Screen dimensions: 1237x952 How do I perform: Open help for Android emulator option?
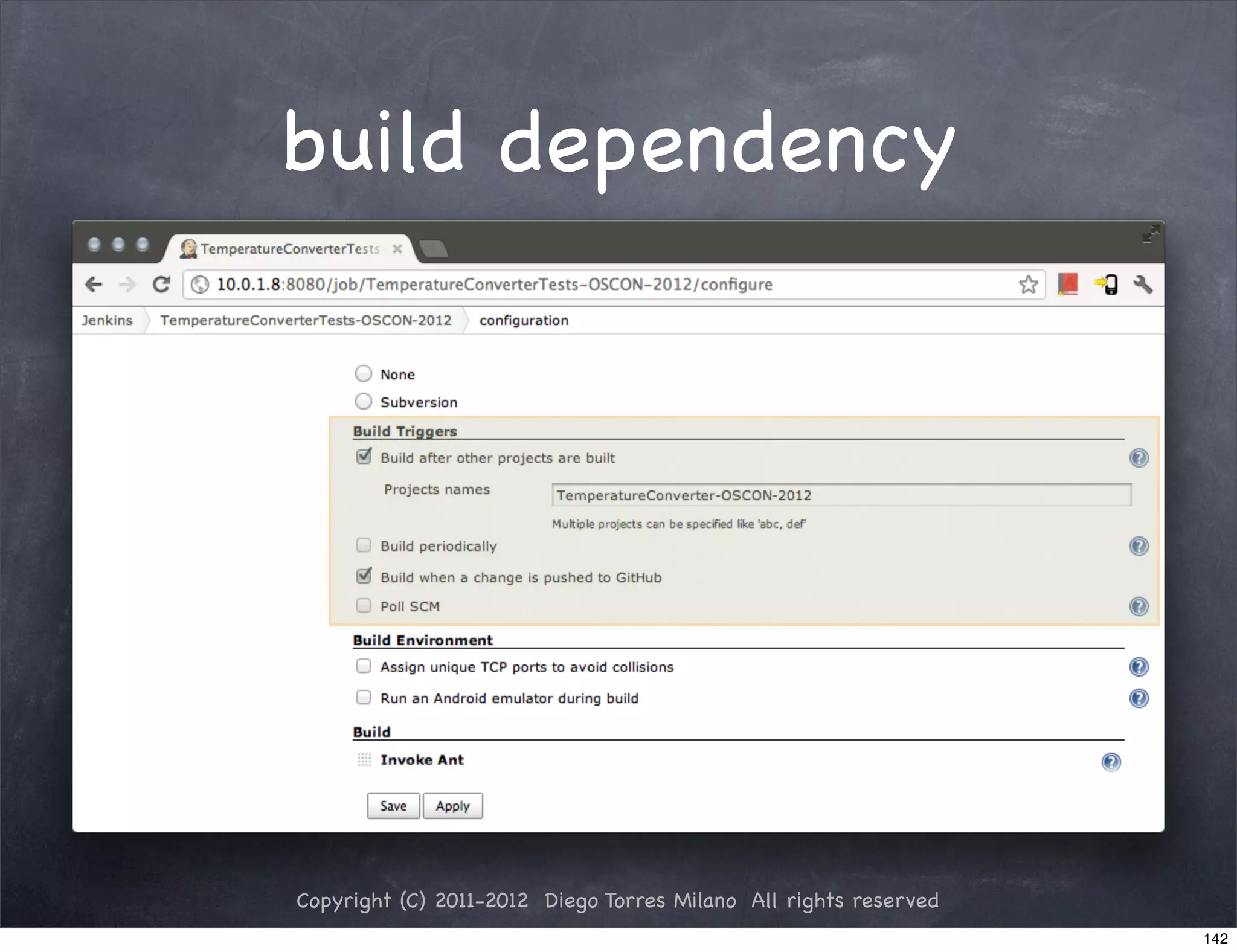click(x=1139, y=698)
